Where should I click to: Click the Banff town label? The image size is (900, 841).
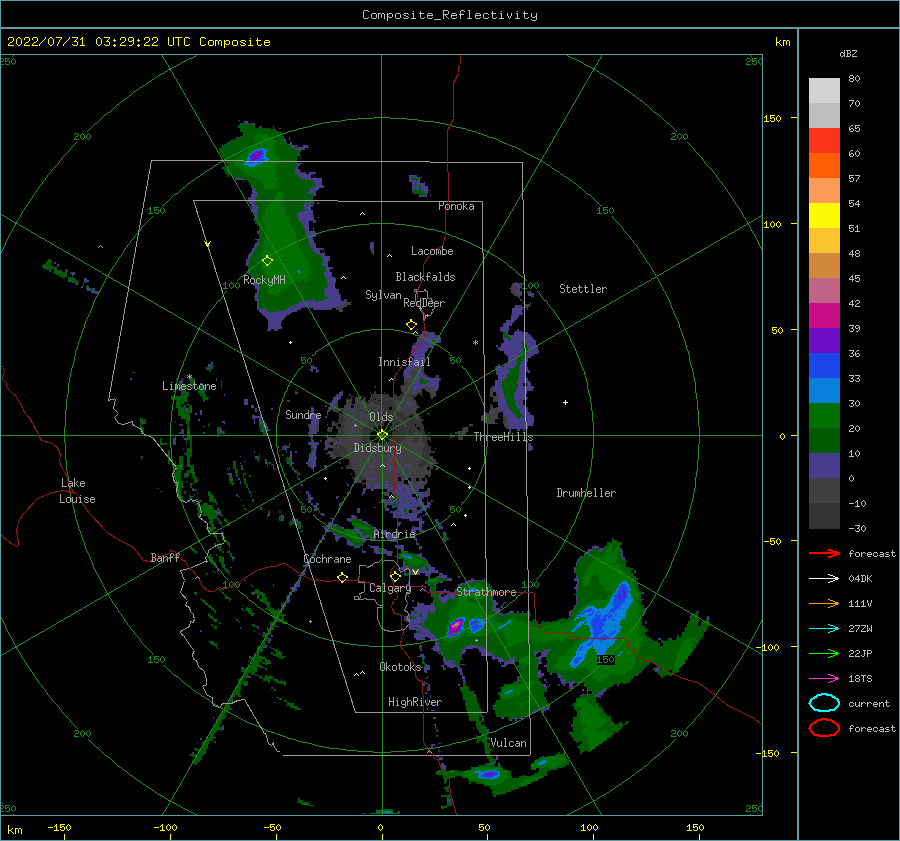(165, 557)
